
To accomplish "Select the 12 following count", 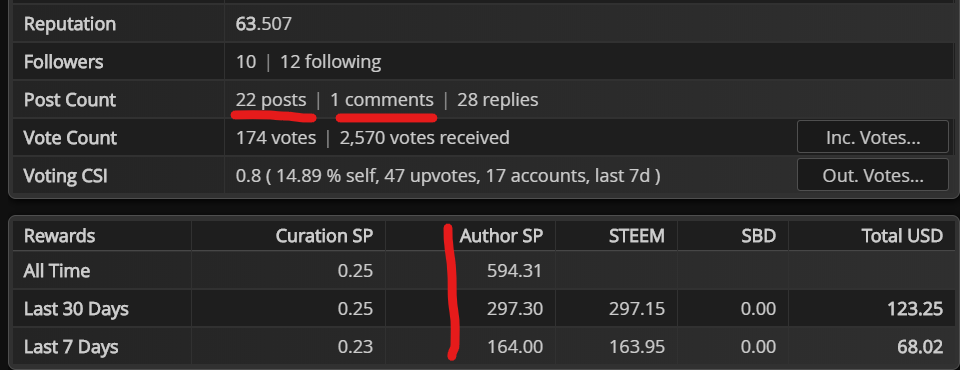I will 331,62.
